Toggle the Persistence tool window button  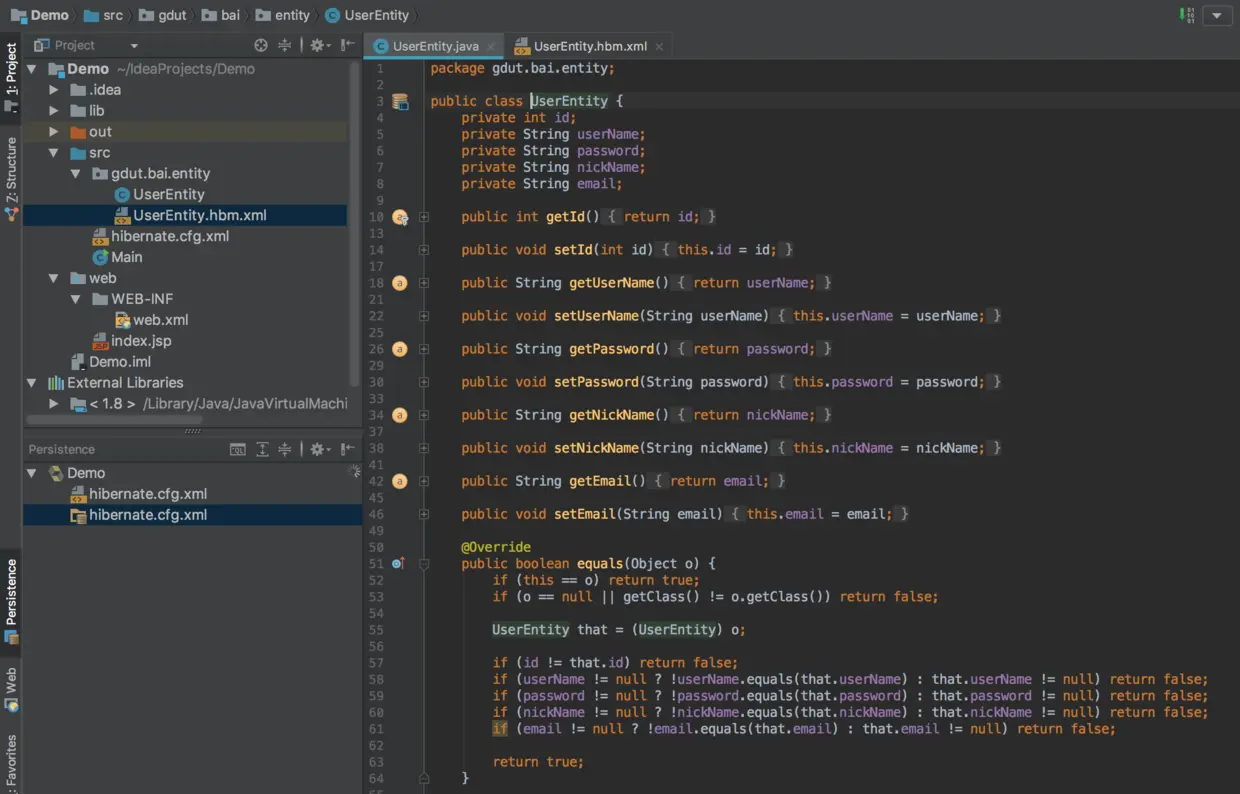coord(11,600)
